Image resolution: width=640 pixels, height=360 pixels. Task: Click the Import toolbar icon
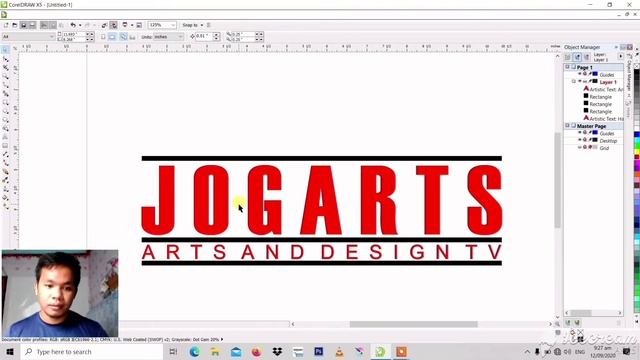coord(104,25)
